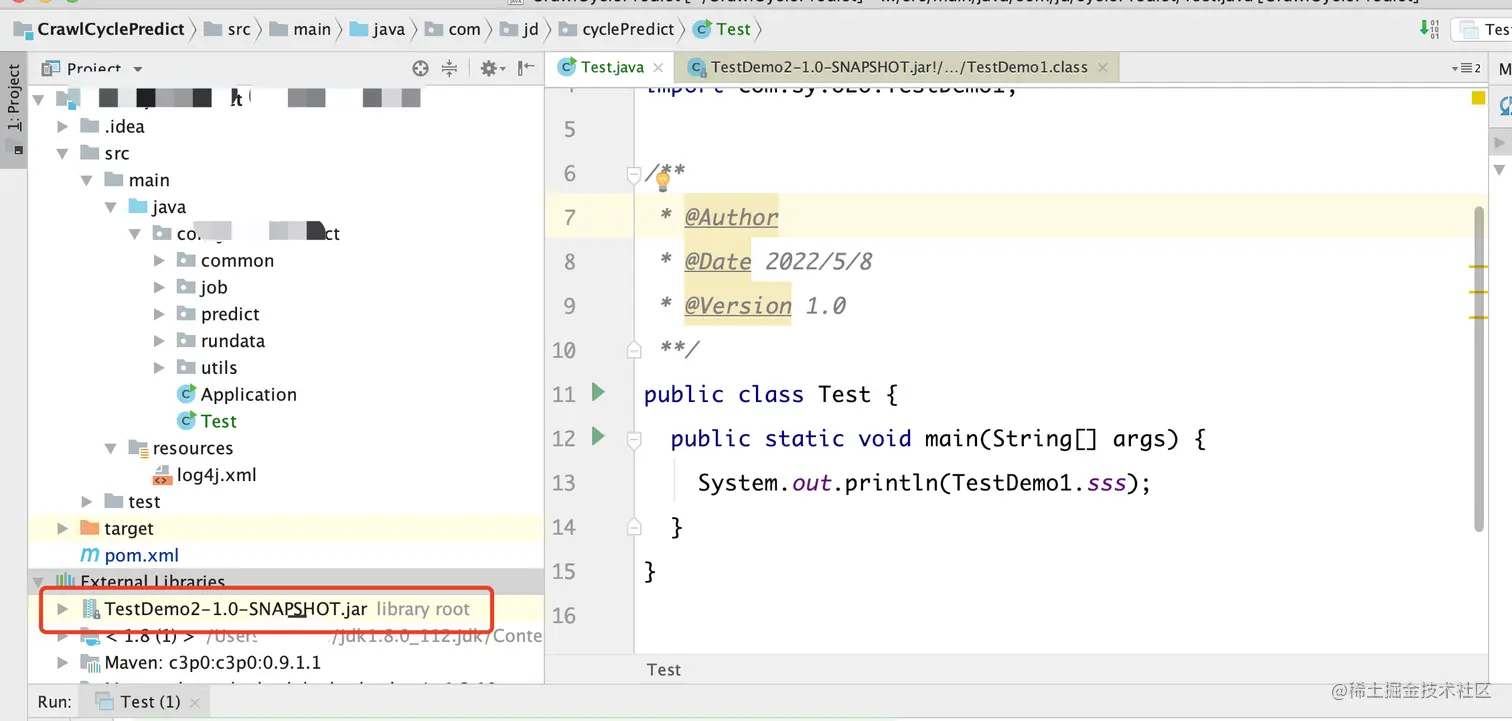
Task: Click Test class in the navigation bar
Action: click(x=721, y=29)
